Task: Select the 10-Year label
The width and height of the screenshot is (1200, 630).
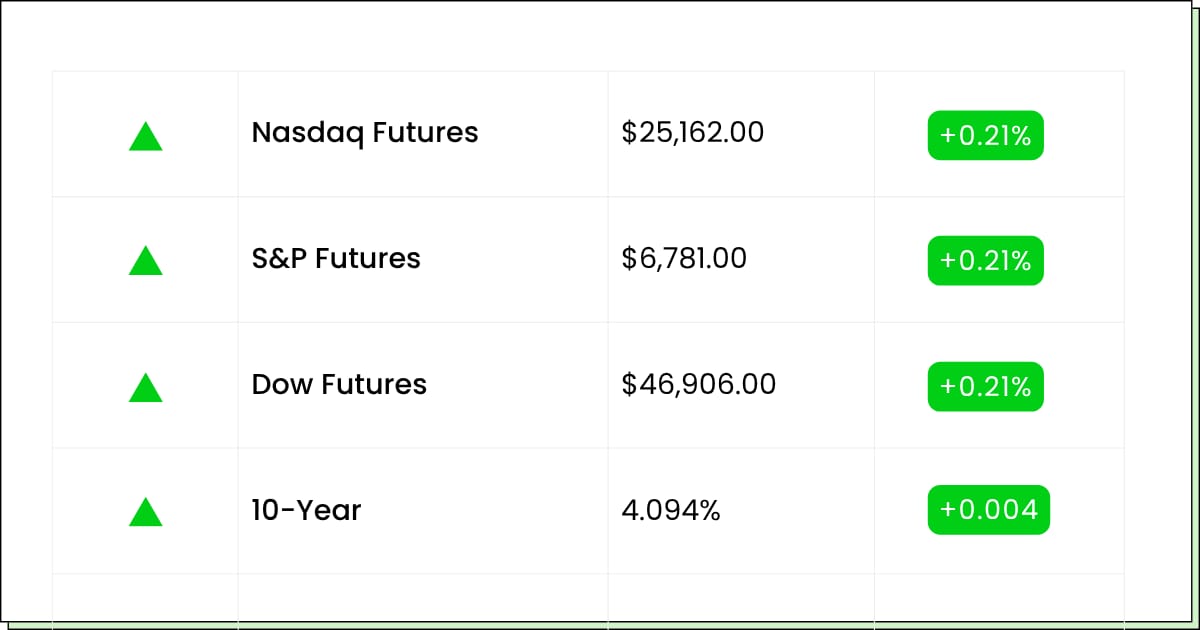Action: click(306, 510)
